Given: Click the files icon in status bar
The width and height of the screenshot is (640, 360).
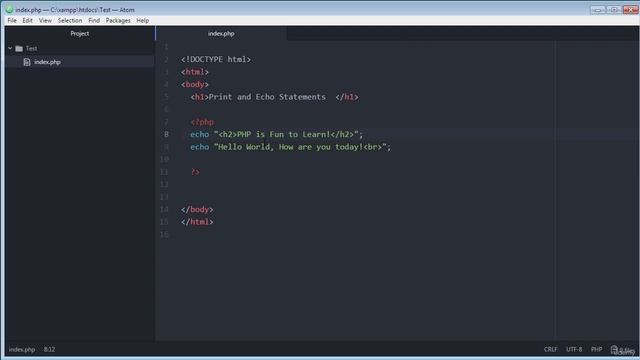Looking at the screenshot, I should [614, 349].
